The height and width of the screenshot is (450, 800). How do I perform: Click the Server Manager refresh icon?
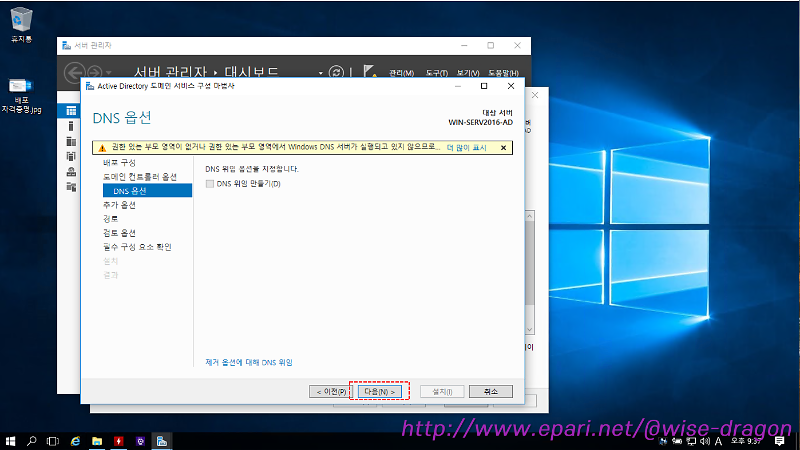[x=336, y=72]
